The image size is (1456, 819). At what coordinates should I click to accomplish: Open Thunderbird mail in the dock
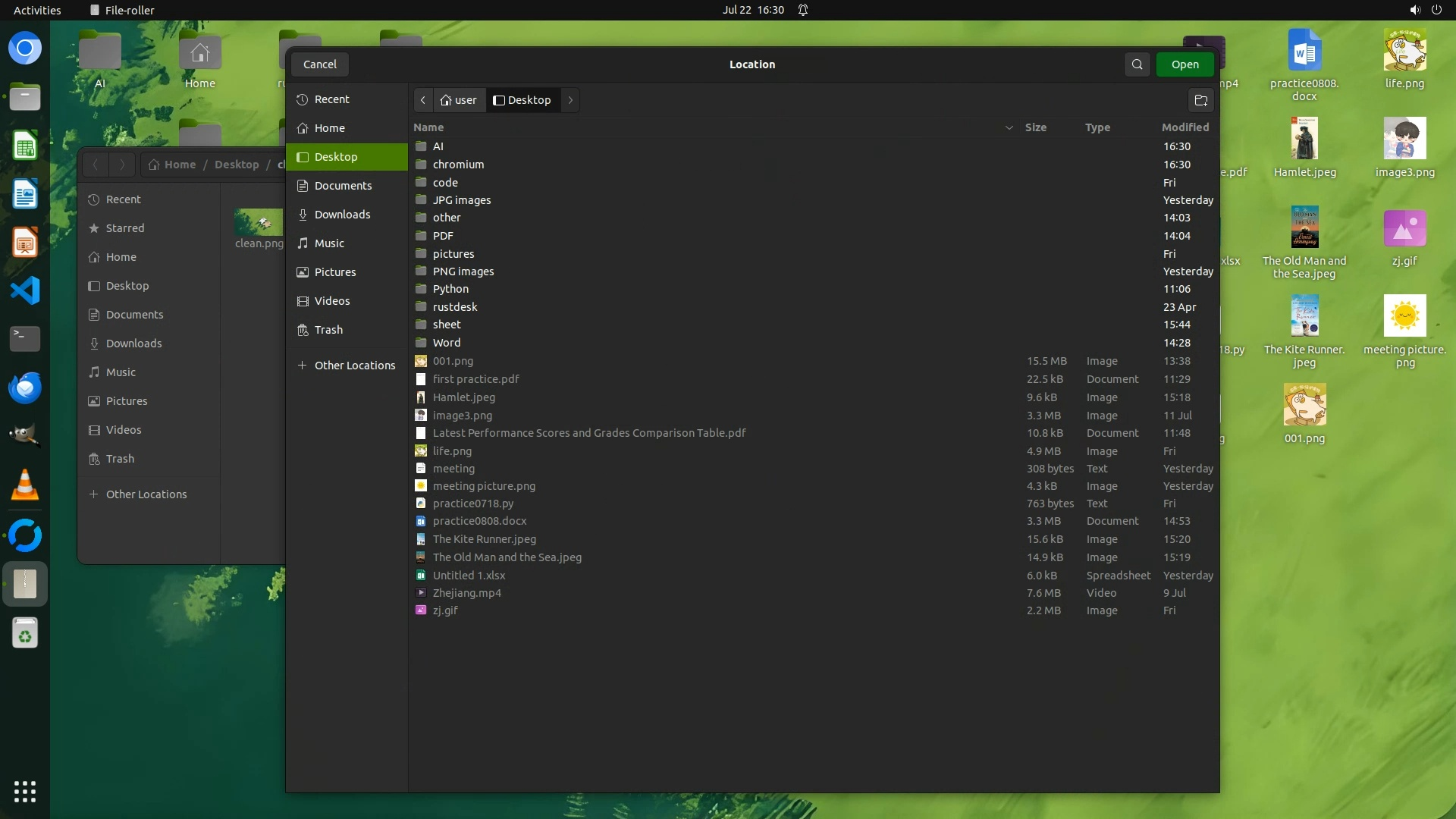click(x=25, y=388)
